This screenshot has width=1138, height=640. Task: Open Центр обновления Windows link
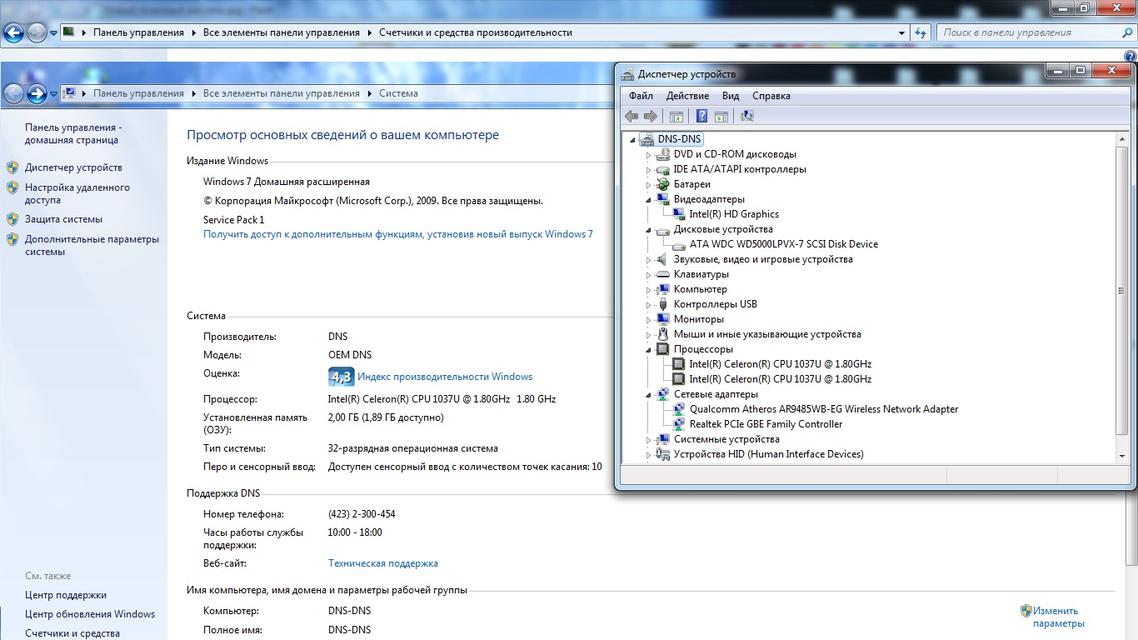pyautogui.click(x=90, y=614)
